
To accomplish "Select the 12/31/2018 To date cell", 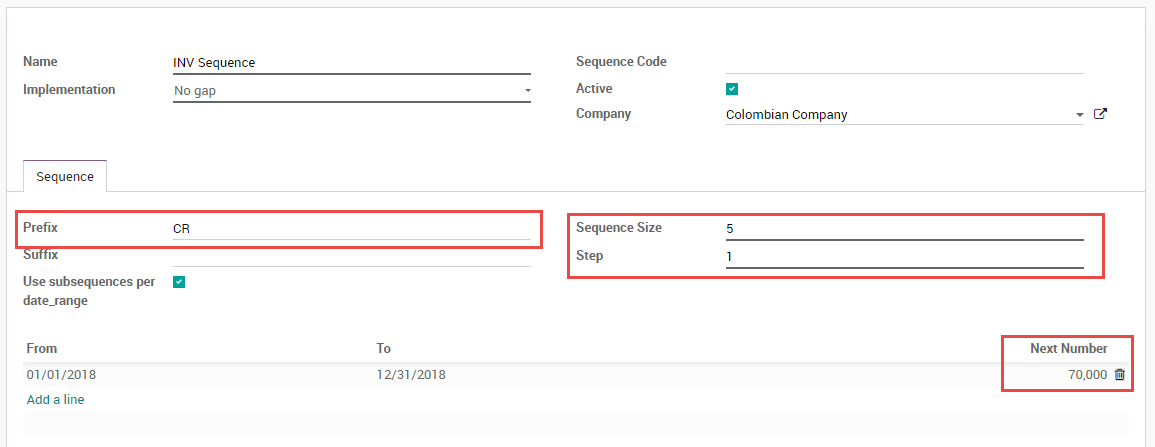I will tap(411, 375).
